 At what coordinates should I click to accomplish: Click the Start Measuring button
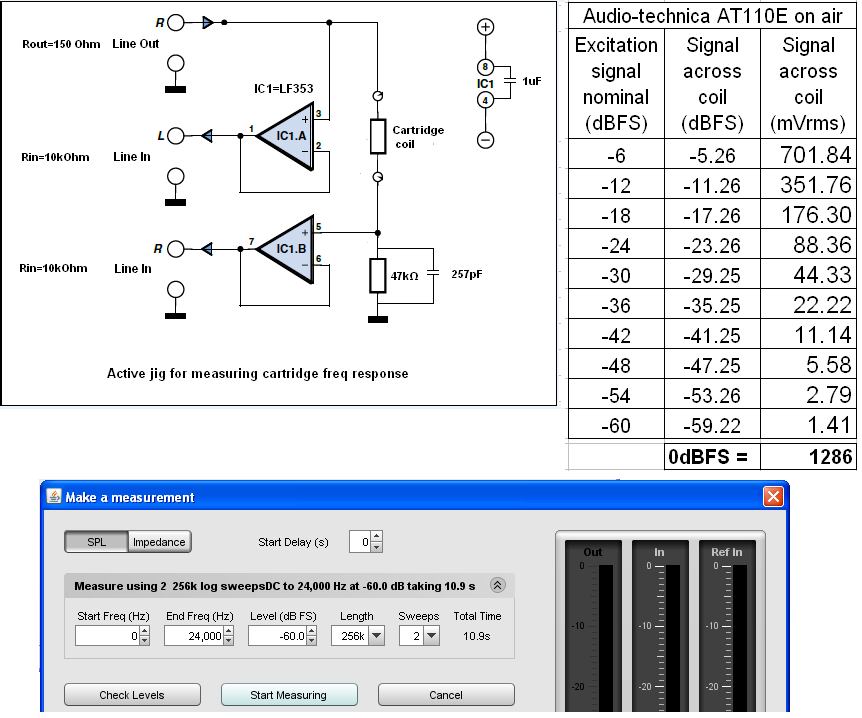click(289, 695)
